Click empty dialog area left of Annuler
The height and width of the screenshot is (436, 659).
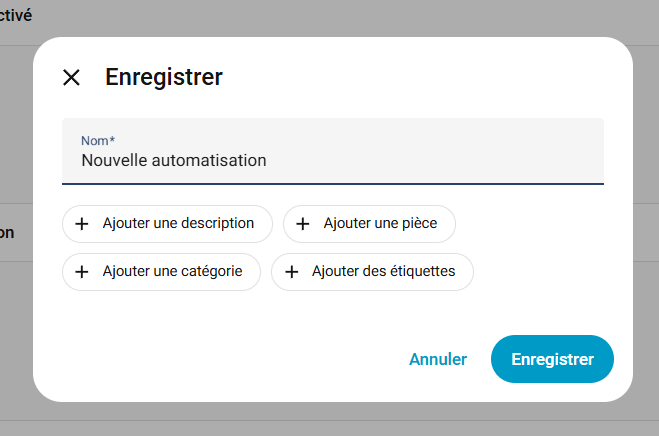(x=220, y=359)
